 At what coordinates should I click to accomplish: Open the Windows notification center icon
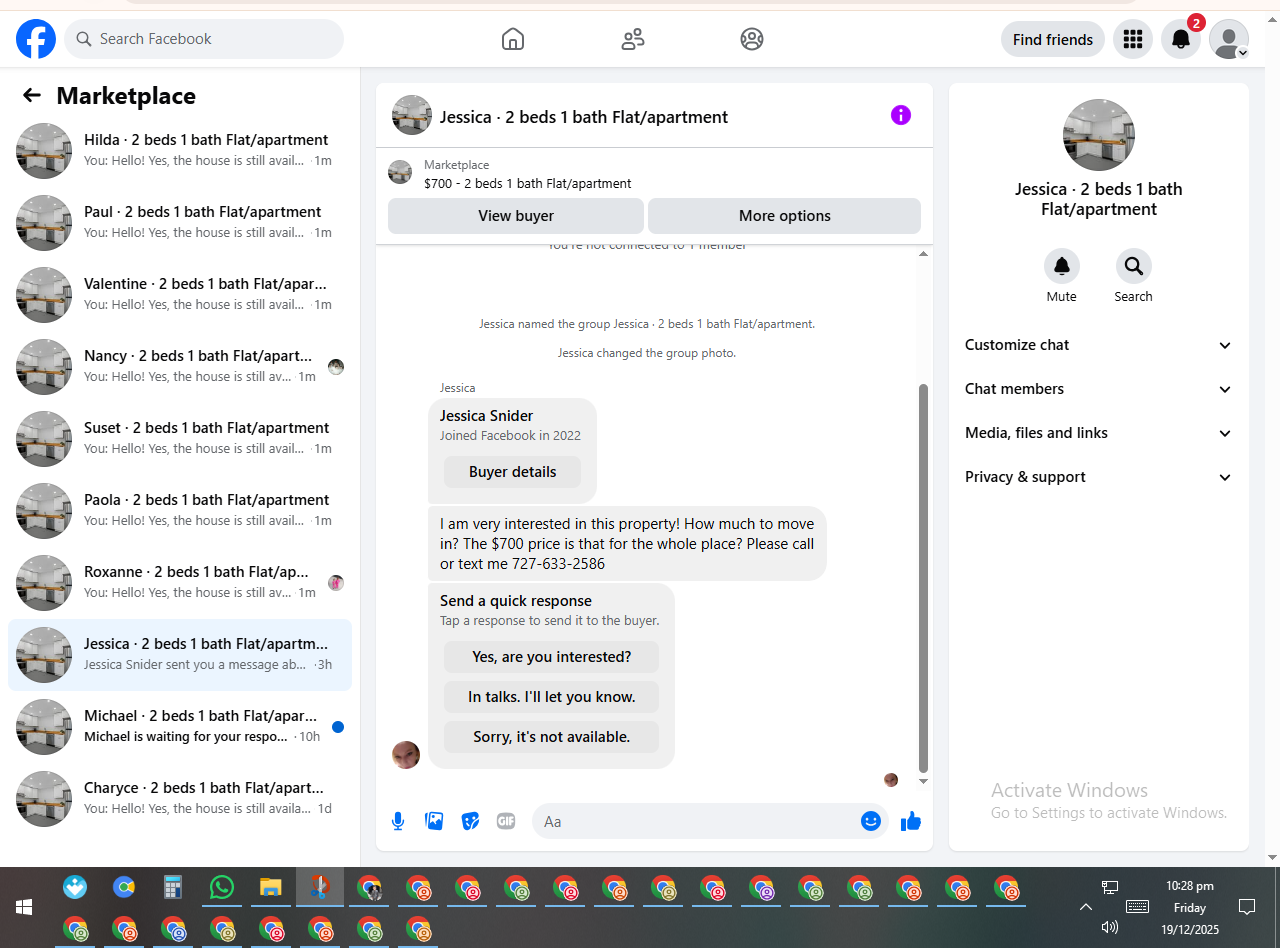pyautogui.click(x=1247, y=907)
